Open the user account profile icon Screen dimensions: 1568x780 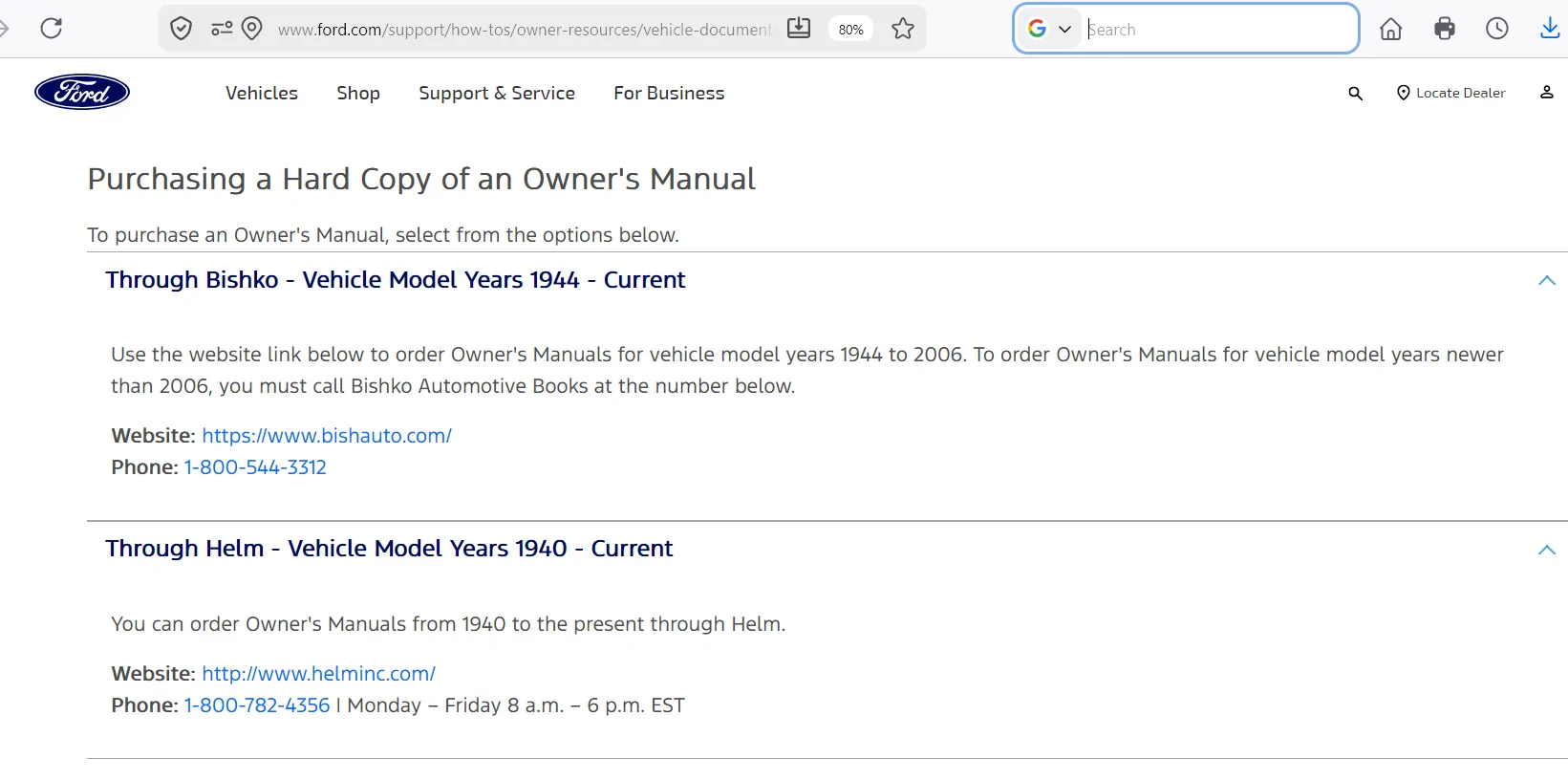pyautogui.click(x=1547, y=92)
